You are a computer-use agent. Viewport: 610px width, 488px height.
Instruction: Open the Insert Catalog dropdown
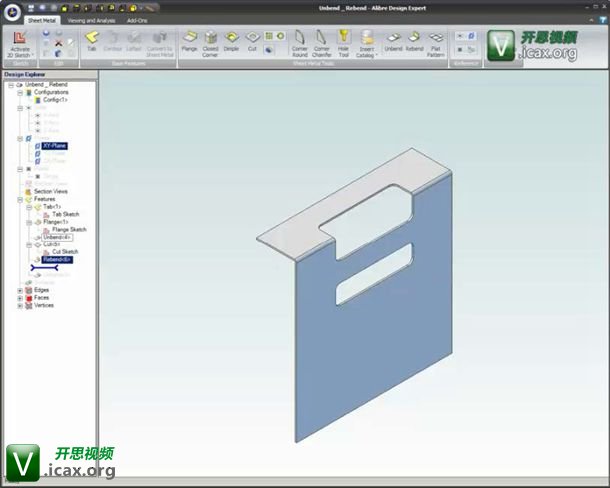[x=367, y=43]
